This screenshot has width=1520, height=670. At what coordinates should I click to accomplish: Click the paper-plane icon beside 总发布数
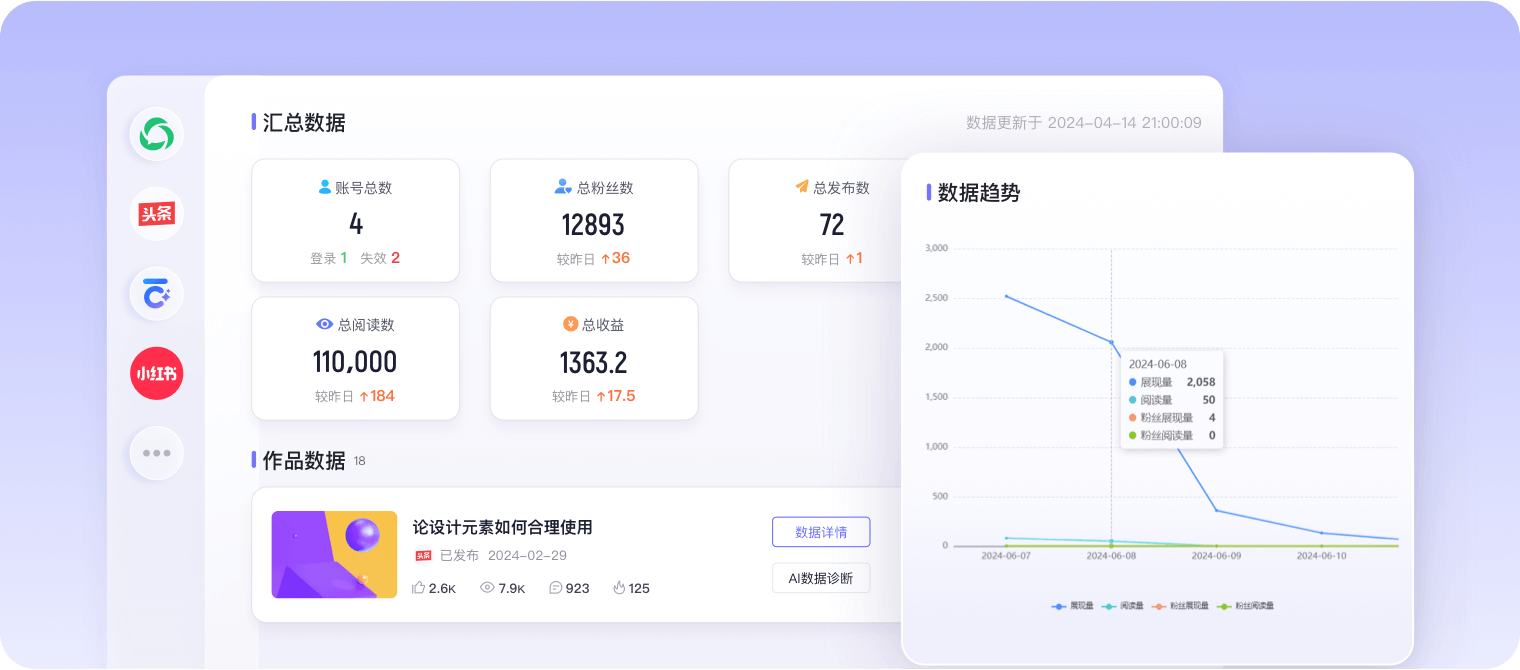click(801, 187)
